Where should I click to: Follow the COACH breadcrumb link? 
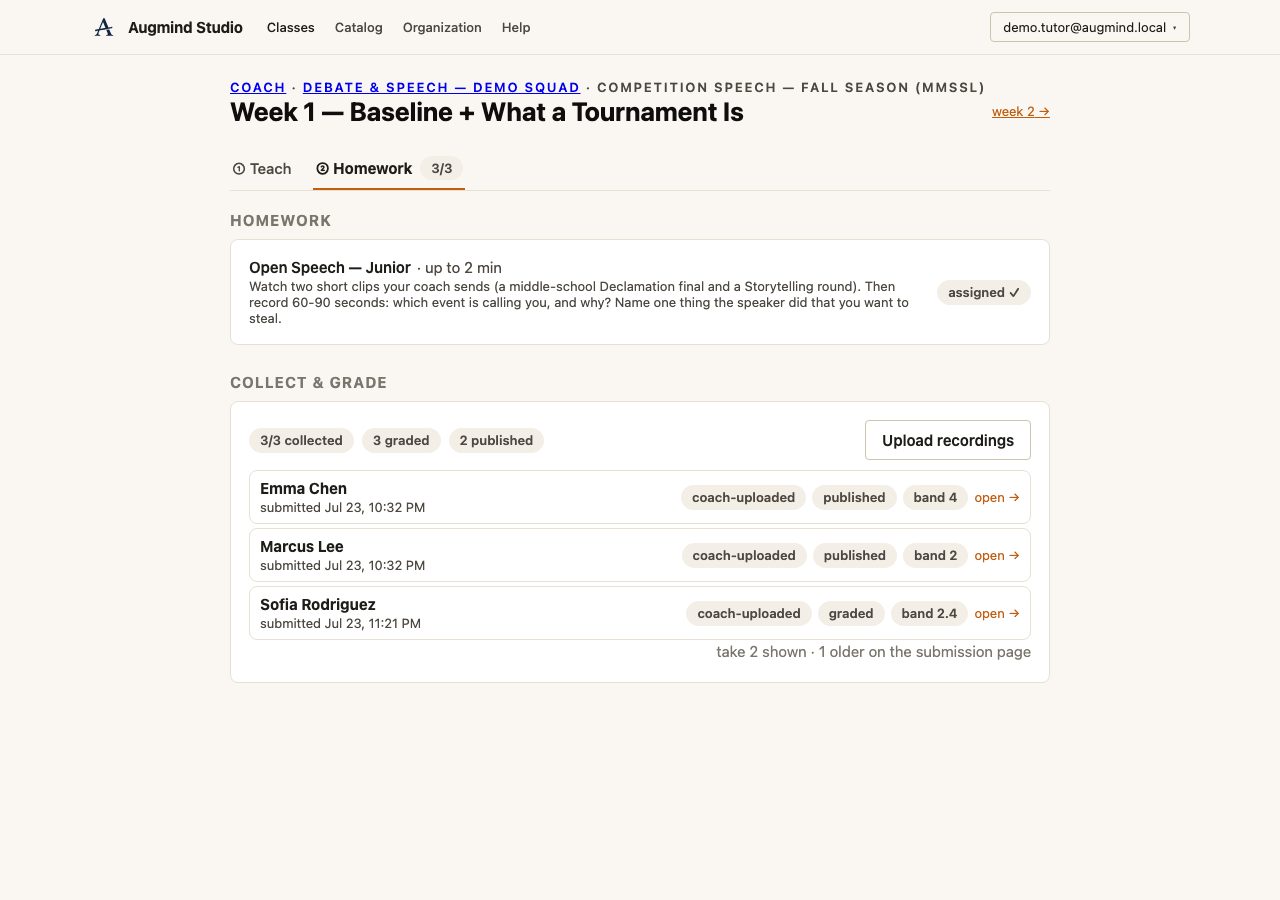click(x=258, y=88)
